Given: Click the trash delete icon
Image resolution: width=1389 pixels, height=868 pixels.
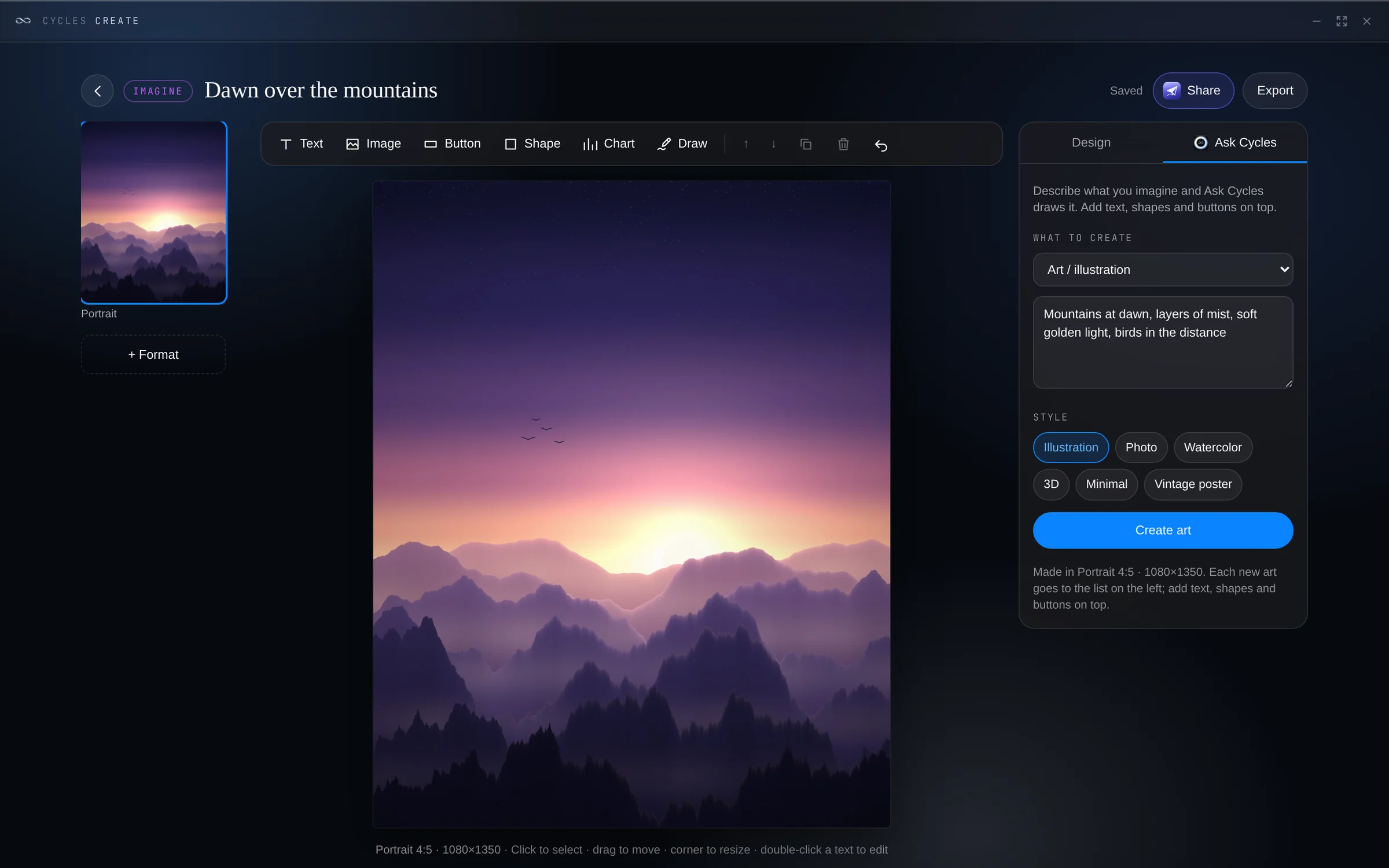Looking at the screenshot, I should (843, 144).
